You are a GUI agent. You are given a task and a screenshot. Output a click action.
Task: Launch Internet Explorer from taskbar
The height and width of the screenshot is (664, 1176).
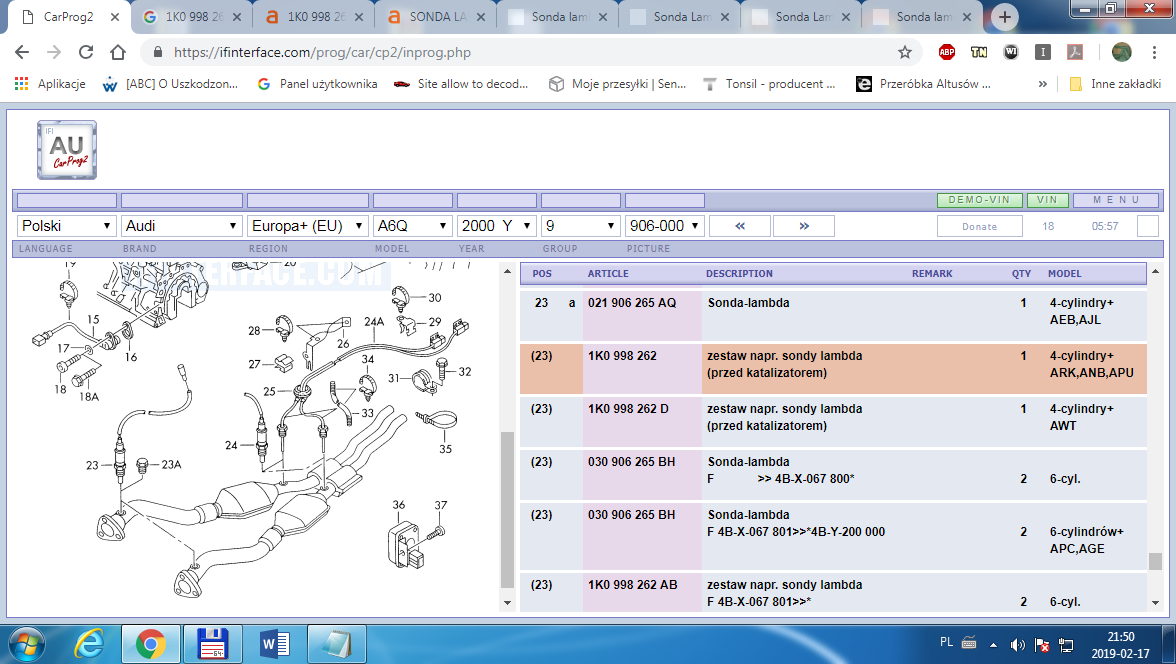[x=89, y=644]
